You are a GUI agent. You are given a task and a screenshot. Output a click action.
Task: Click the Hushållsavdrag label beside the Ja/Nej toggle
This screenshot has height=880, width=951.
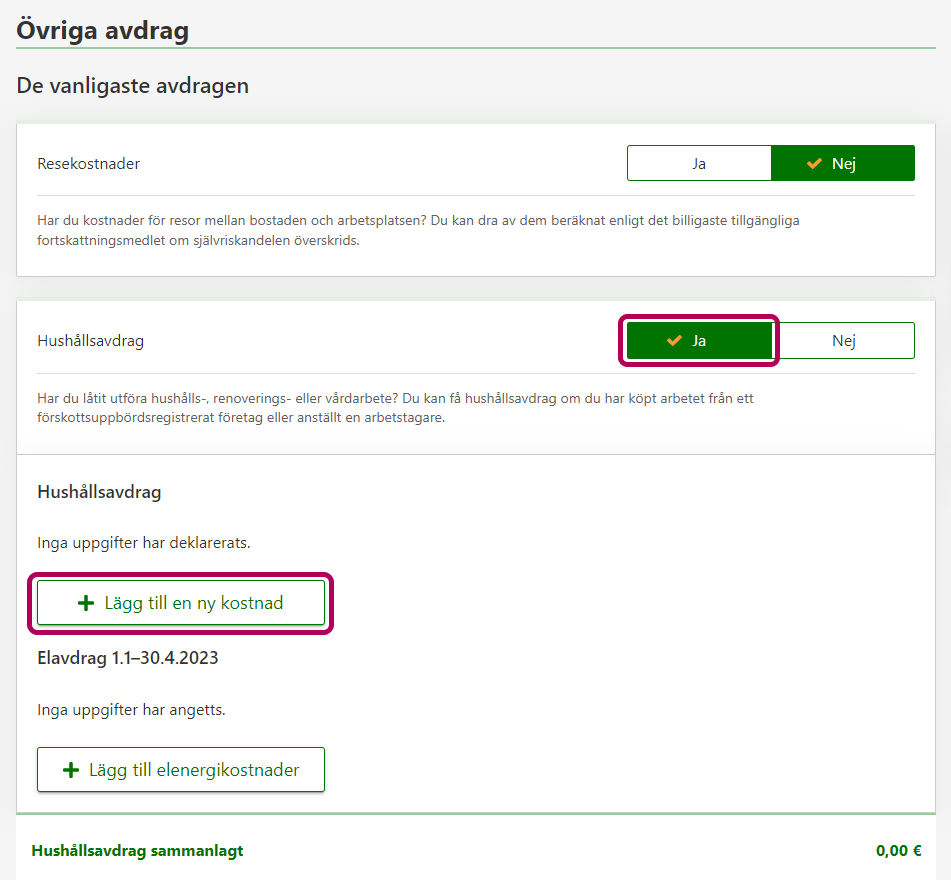click(91, 341)
